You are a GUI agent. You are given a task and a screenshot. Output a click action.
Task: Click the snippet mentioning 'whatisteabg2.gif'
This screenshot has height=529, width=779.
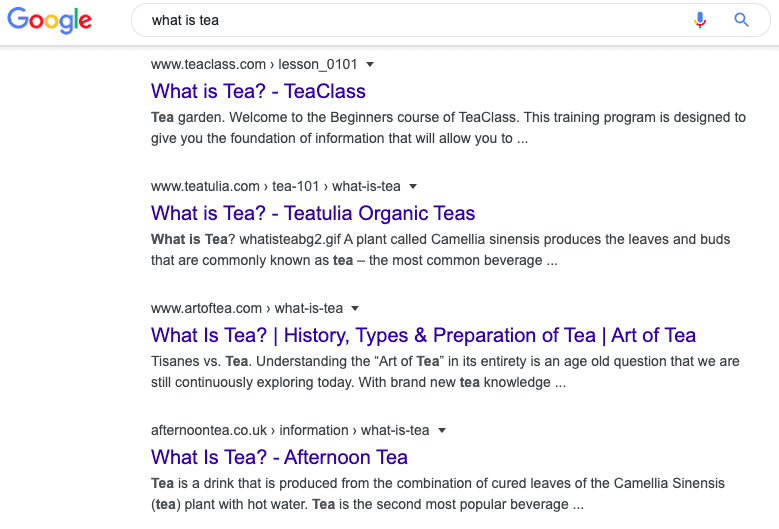point(441,250)
